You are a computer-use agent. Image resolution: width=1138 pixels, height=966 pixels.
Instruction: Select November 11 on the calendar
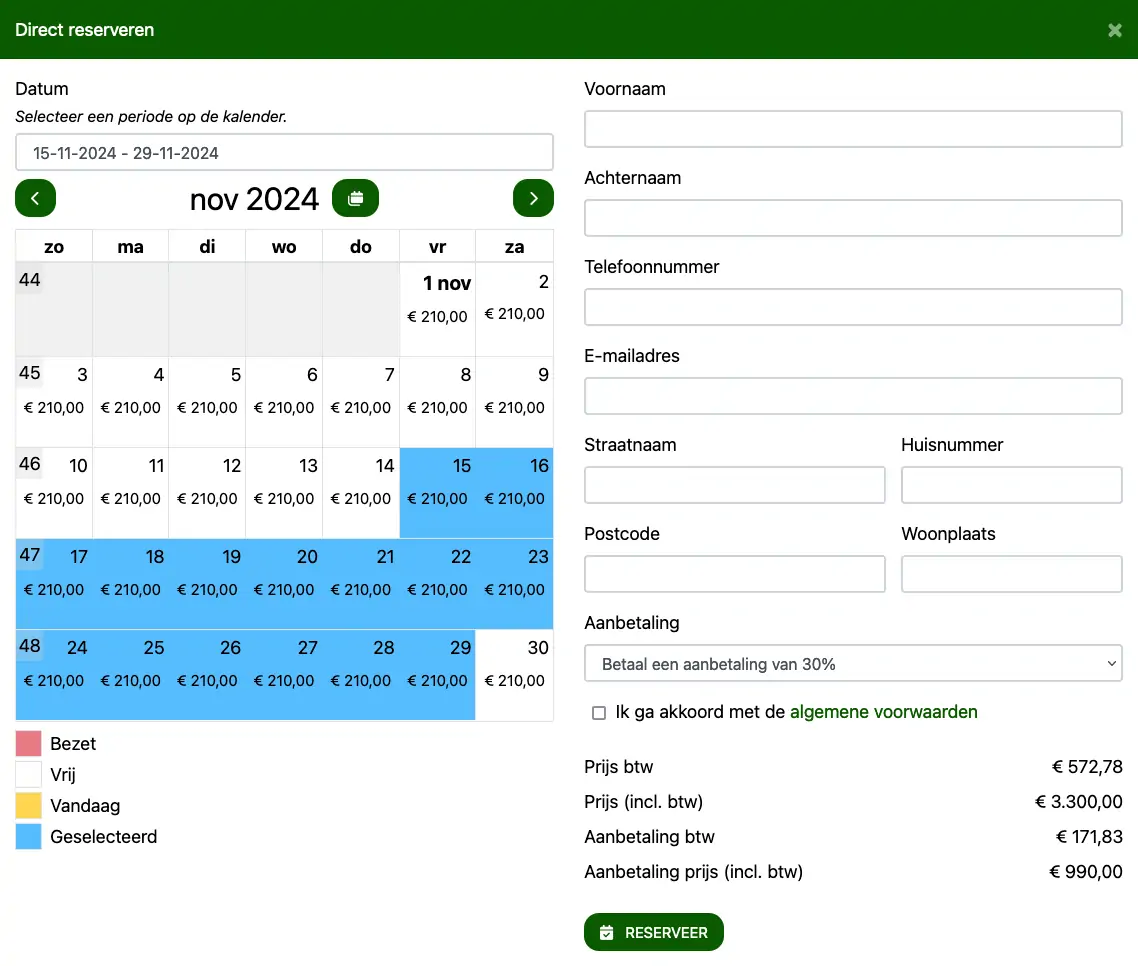(131, 493)
